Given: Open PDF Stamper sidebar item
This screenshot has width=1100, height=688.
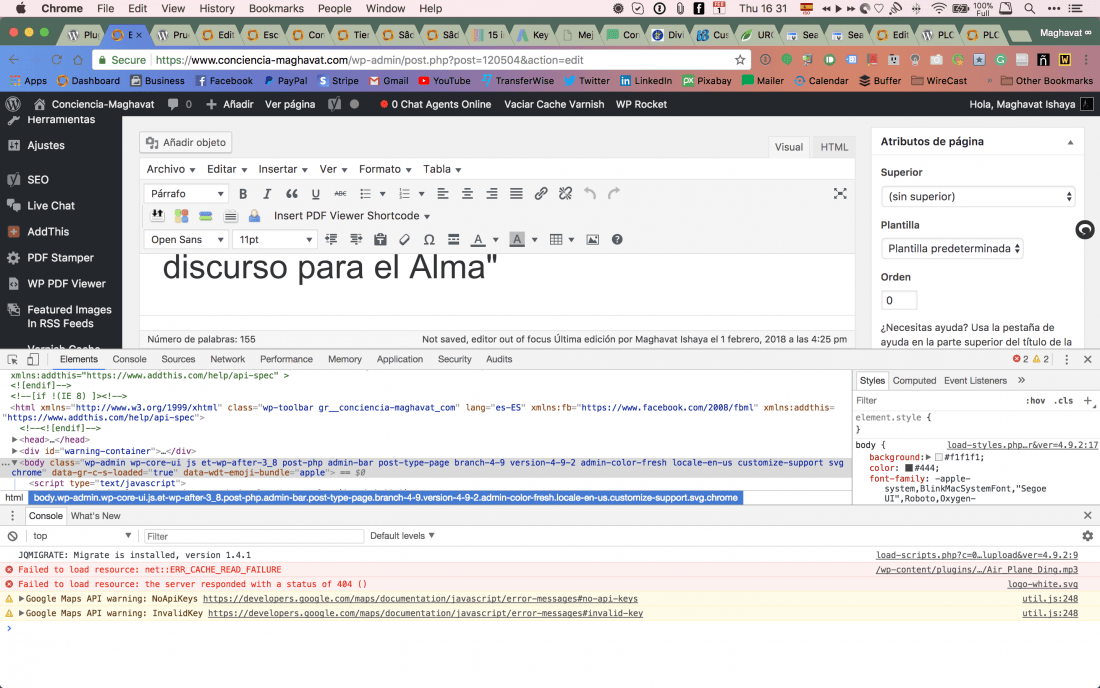Looking at the screenshot, I should click(61, 257).
